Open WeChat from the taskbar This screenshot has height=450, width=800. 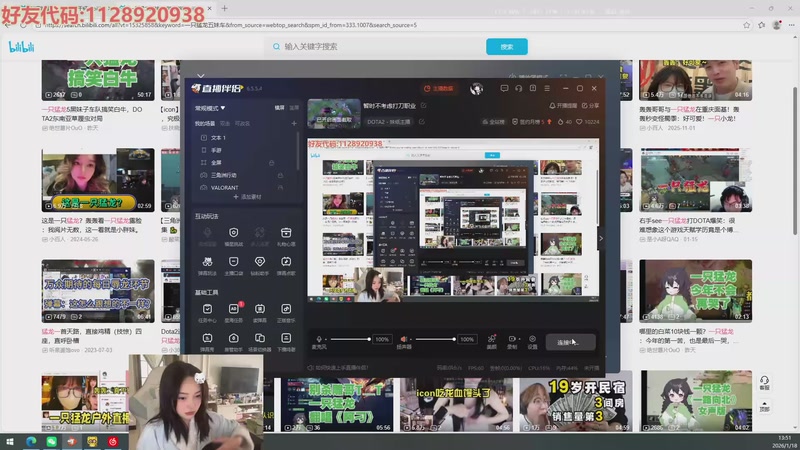(51, 442)
